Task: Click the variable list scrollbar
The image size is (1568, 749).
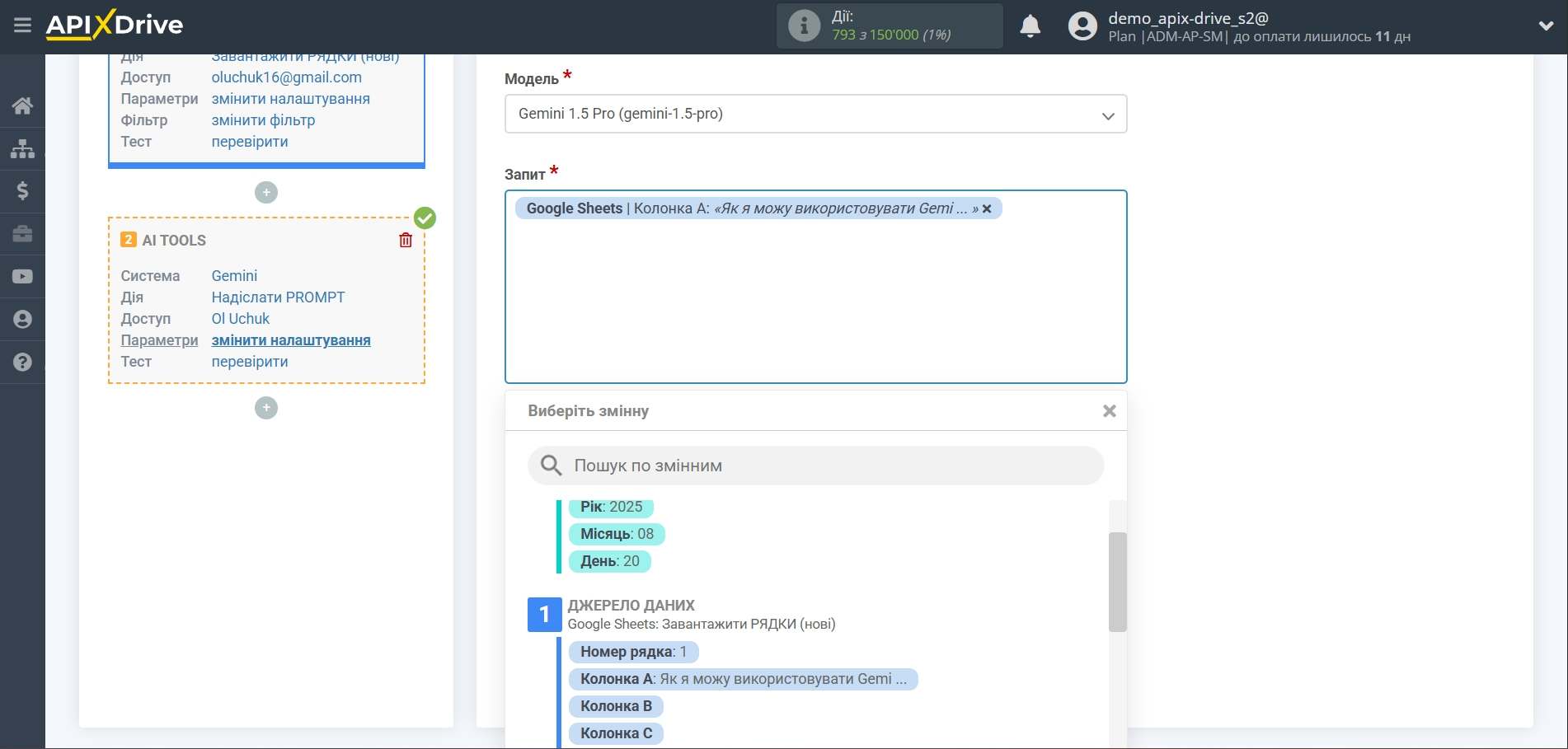Action: click(1117, 582)
